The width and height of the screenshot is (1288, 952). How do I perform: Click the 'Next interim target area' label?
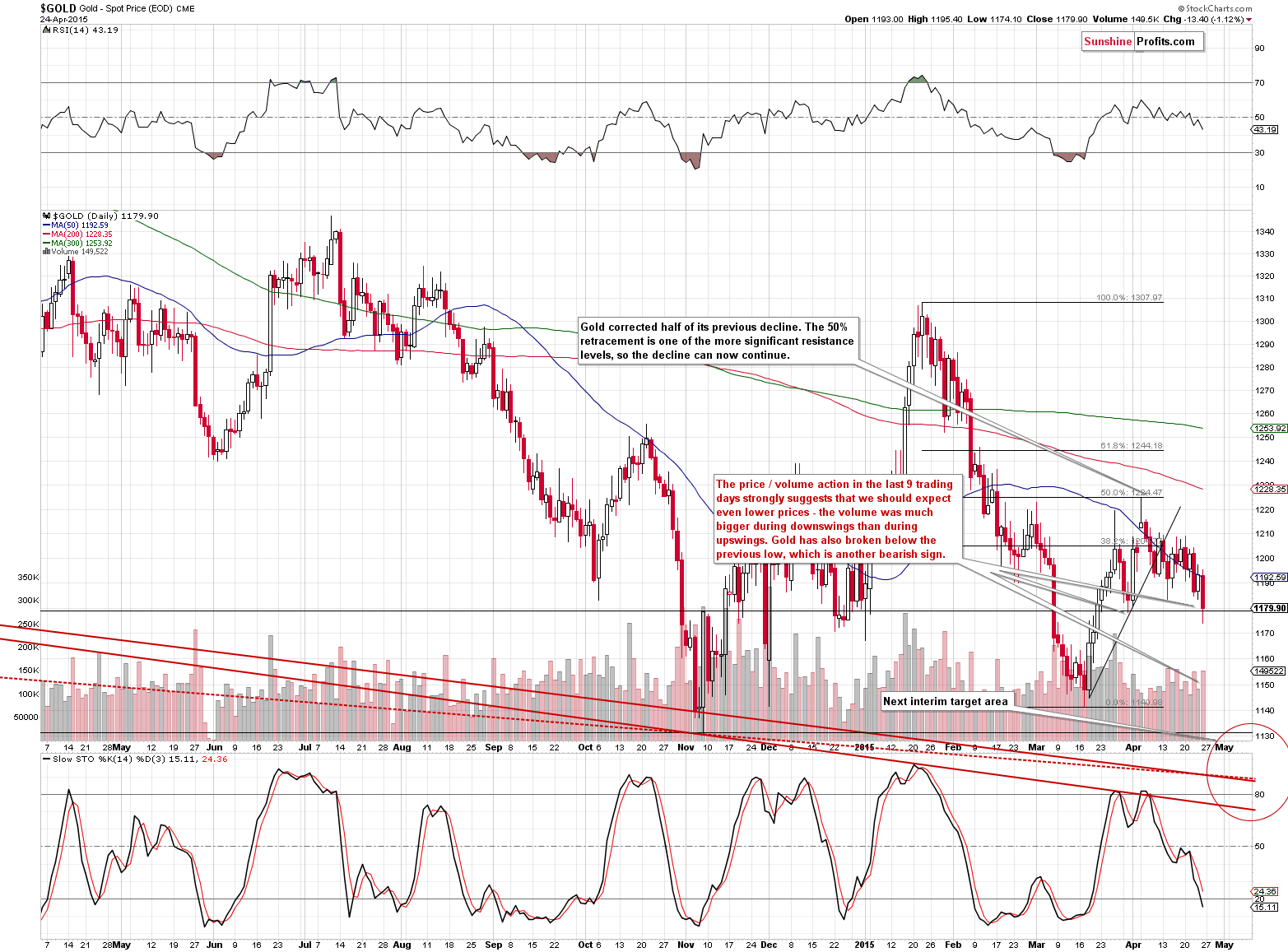946,702
